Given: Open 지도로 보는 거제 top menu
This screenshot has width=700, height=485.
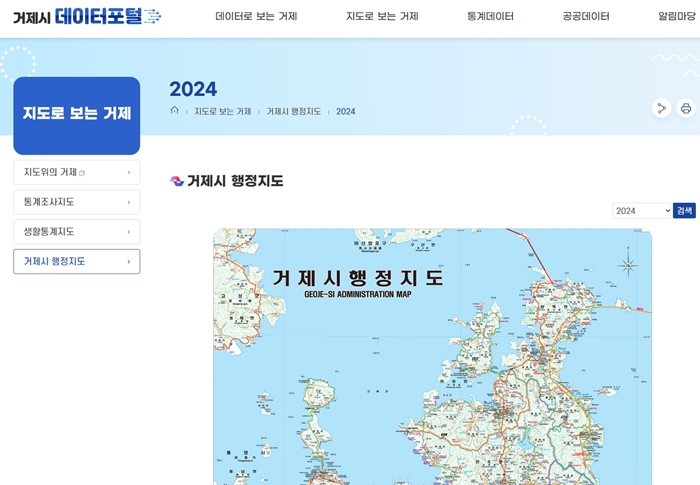Looking at the screenshot, I should [x=382, y=17].
